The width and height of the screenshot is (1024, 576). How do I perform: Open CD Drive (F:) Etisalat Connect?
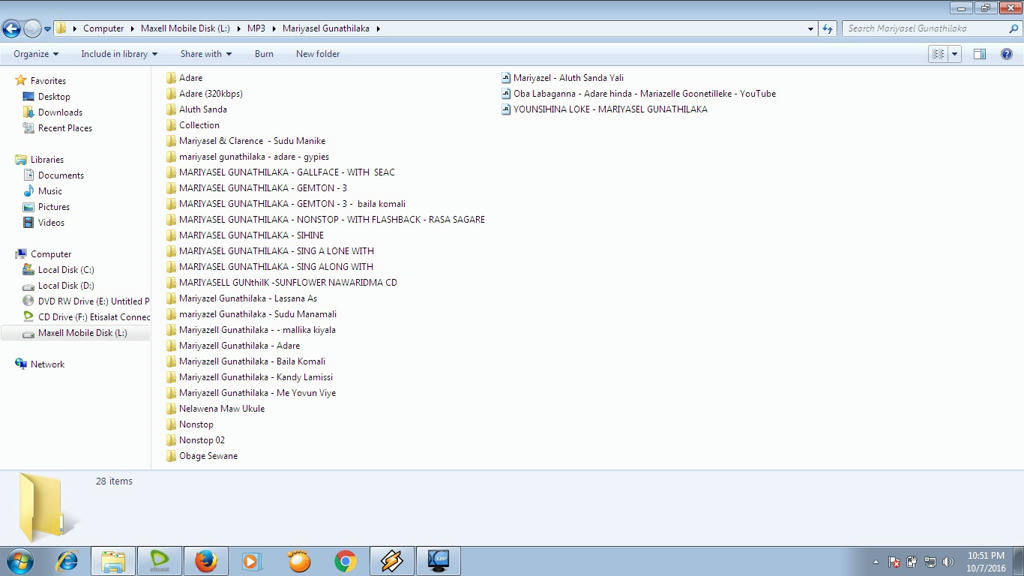(93, 317)
